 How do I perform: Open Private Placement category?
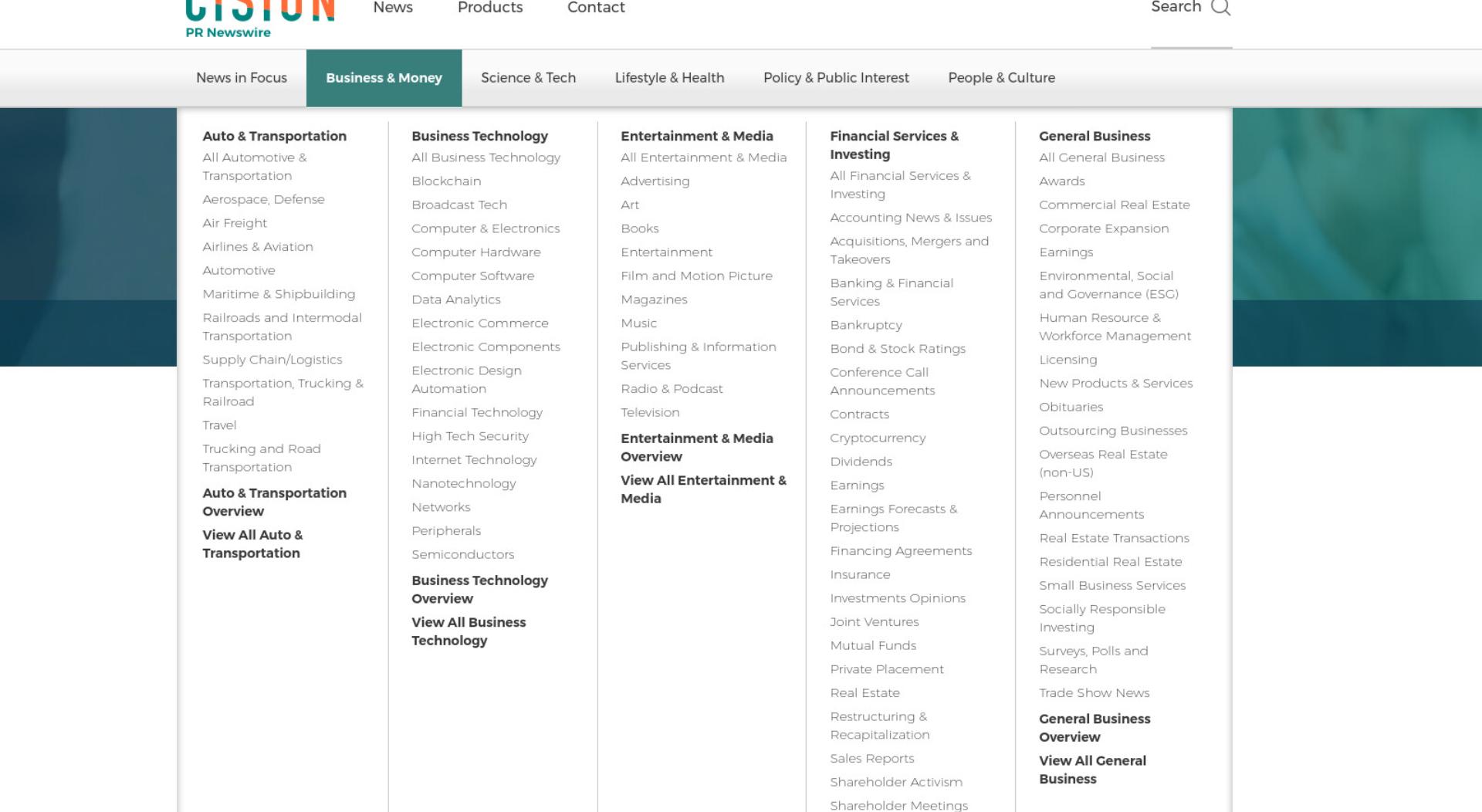(x=887, y=670)
